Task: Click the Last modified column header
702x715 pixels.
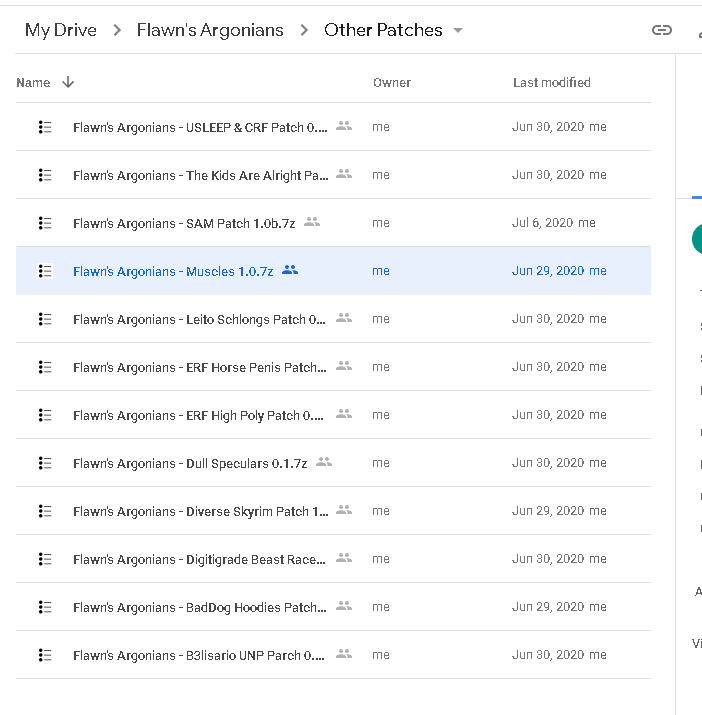Action: click(551, 83)
